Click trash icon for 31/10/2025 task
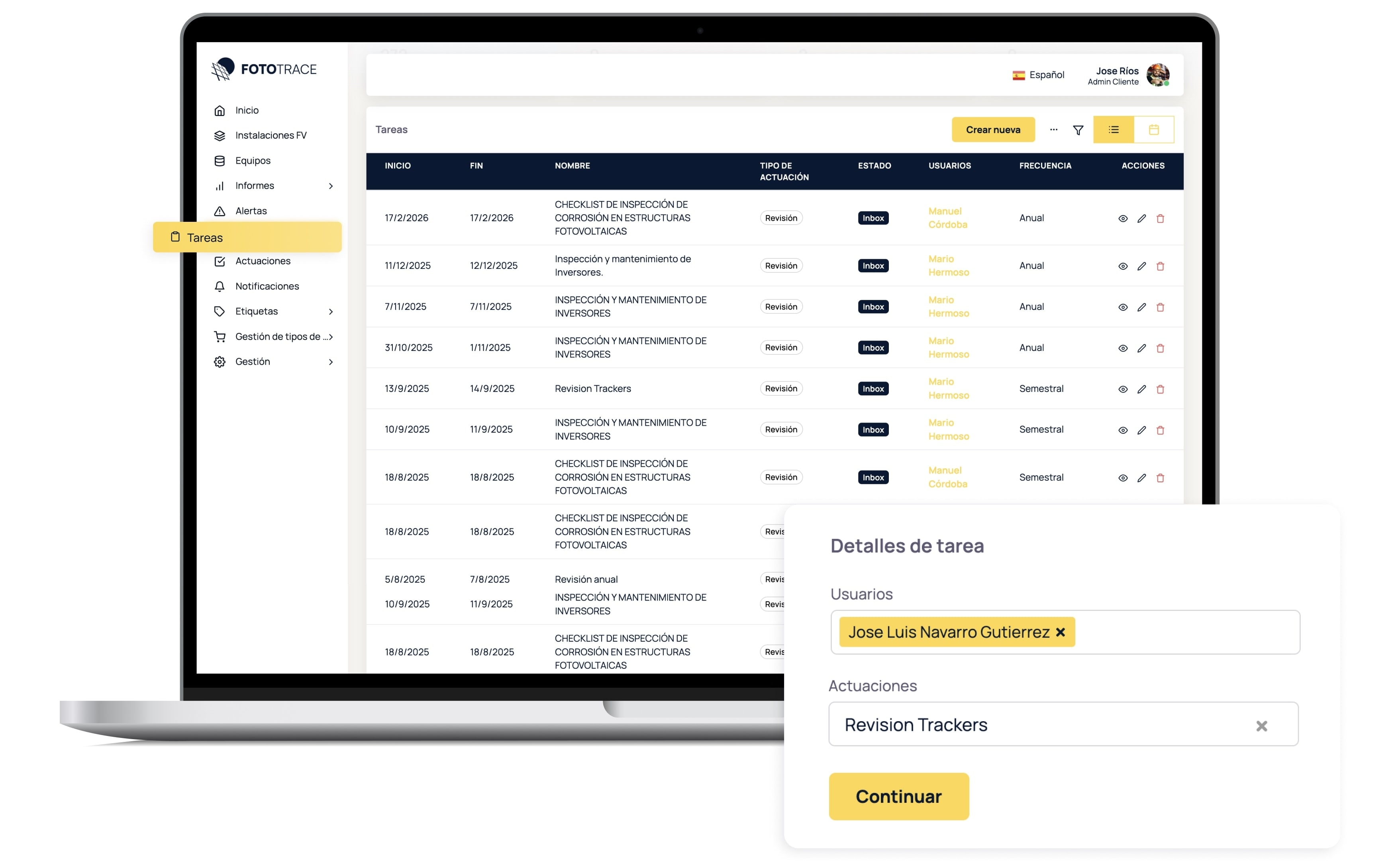This screenshot has width=1400, height=861. click(x=1160, y=348)
